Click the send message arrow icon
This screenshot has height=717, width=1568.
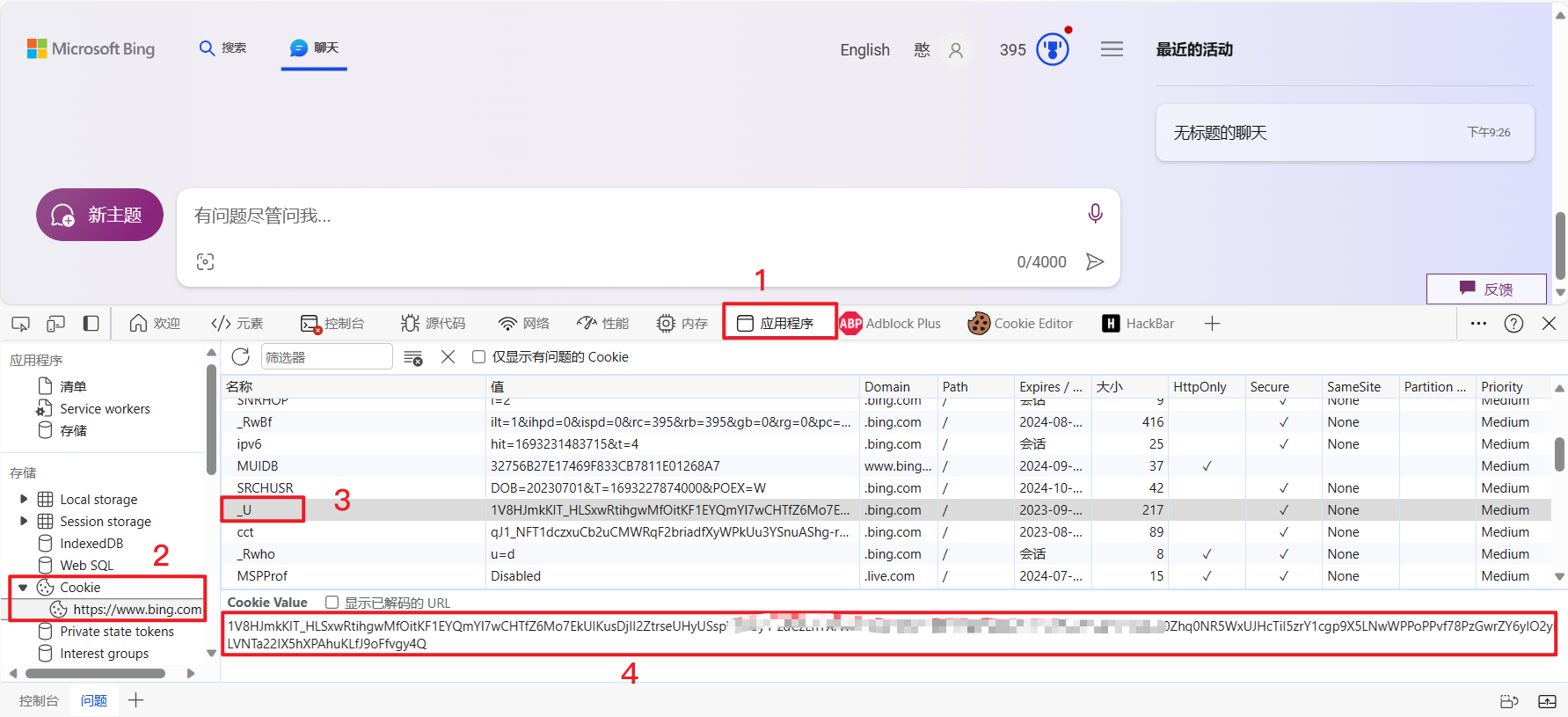(1095, 262)
